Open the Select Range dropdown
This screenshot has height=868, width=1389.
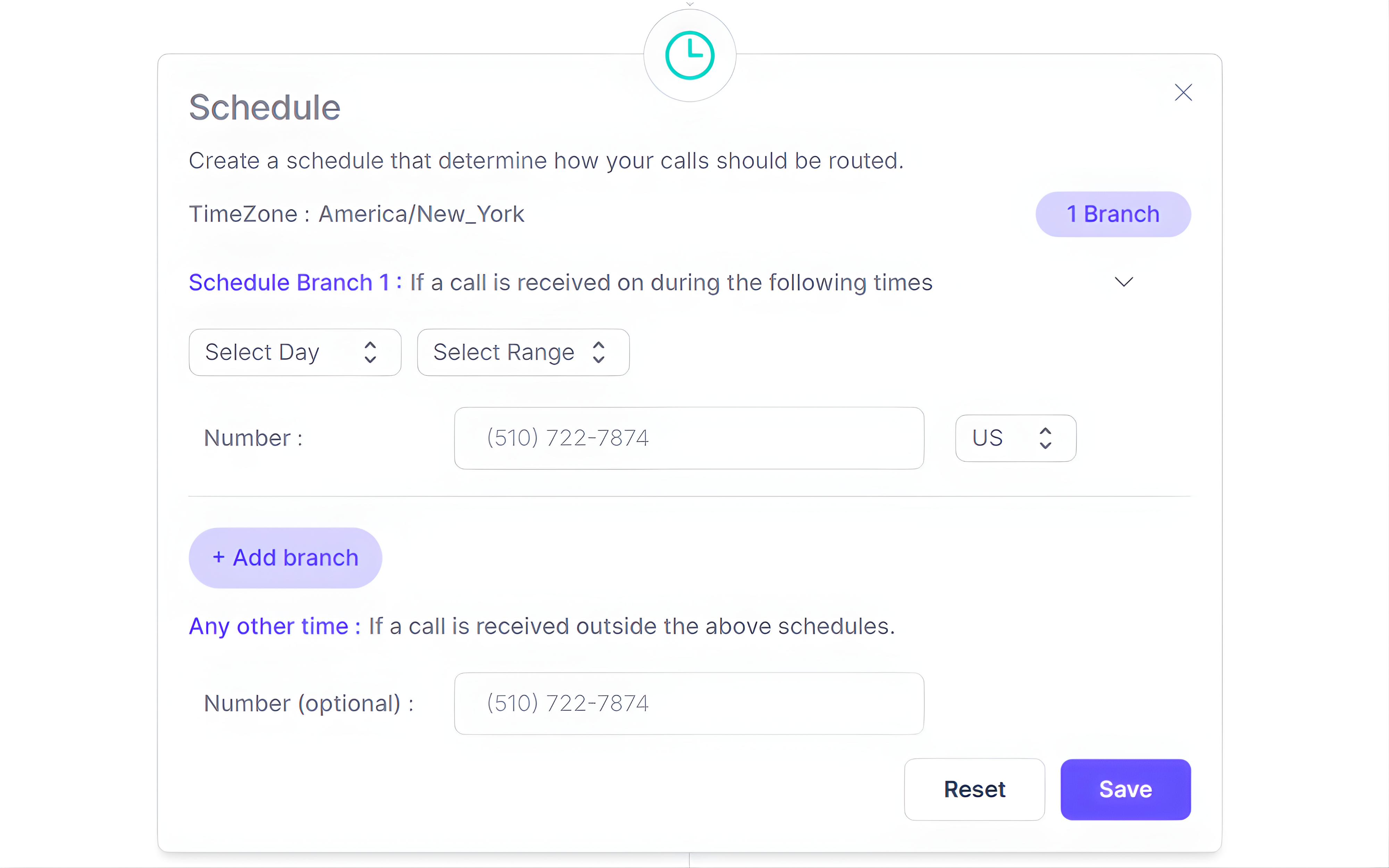point(522,352)
